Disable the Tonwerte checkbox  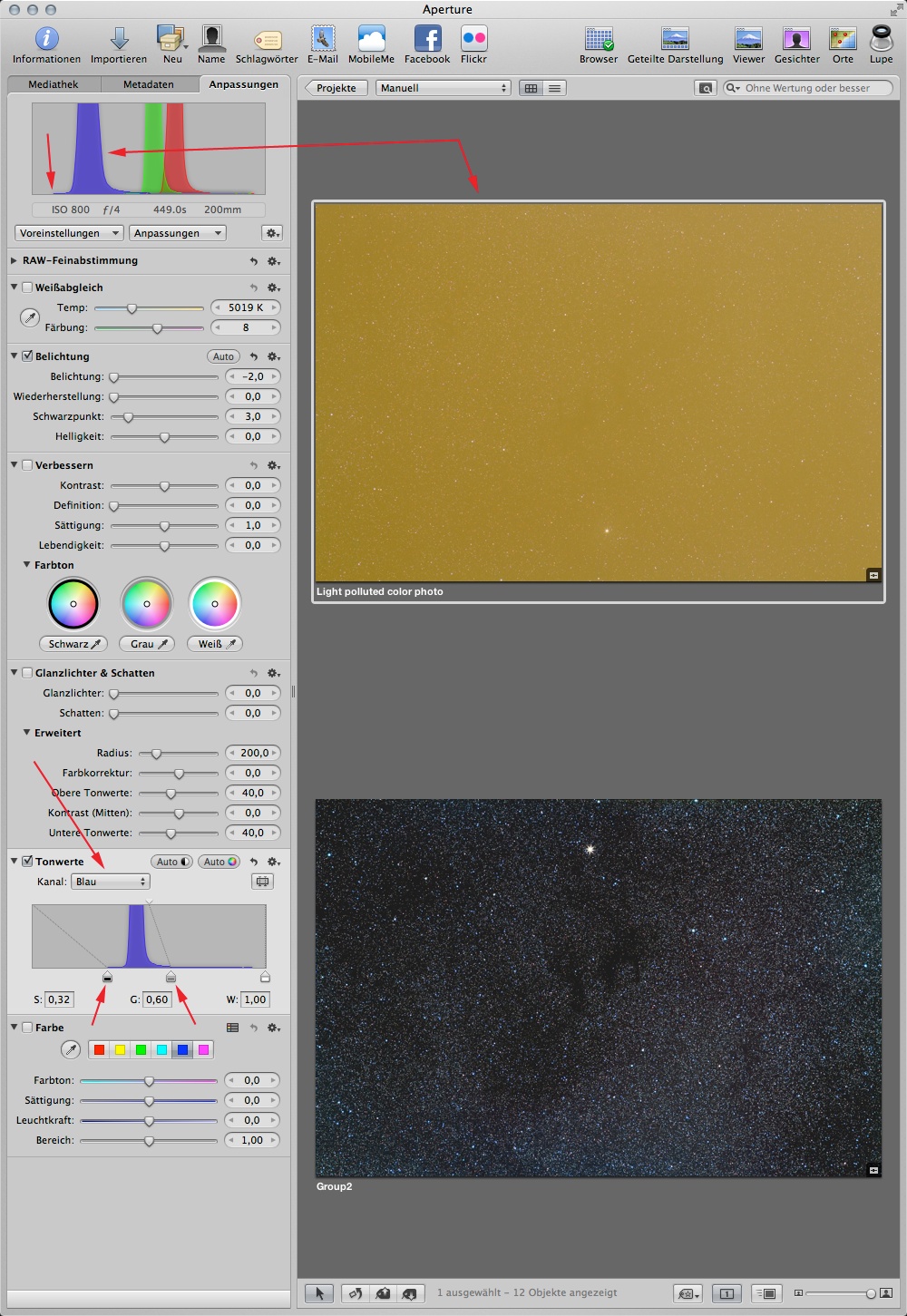(27, 862)
